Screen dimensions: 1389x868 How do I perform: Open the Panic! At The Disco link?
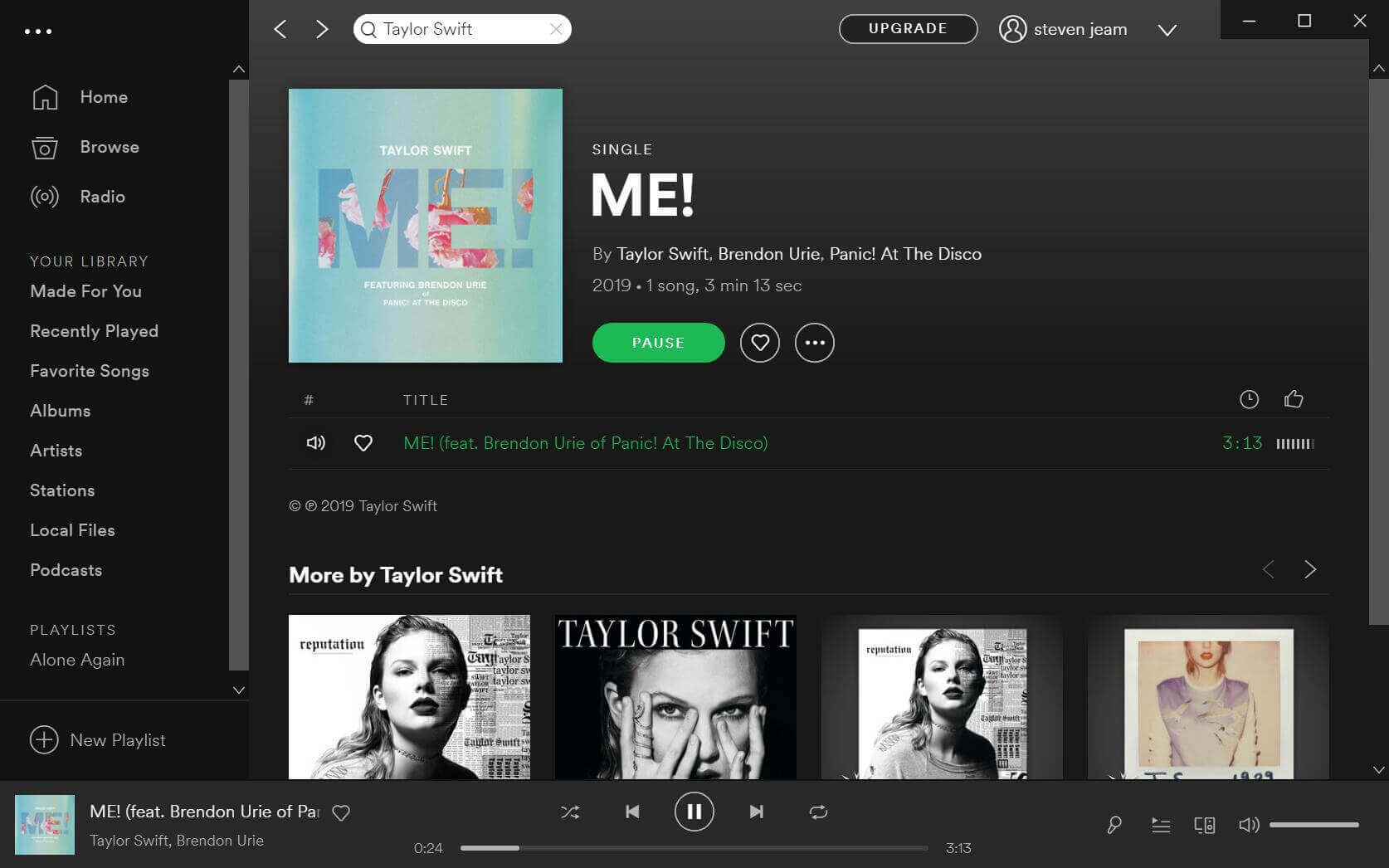[x=905, y=254]
